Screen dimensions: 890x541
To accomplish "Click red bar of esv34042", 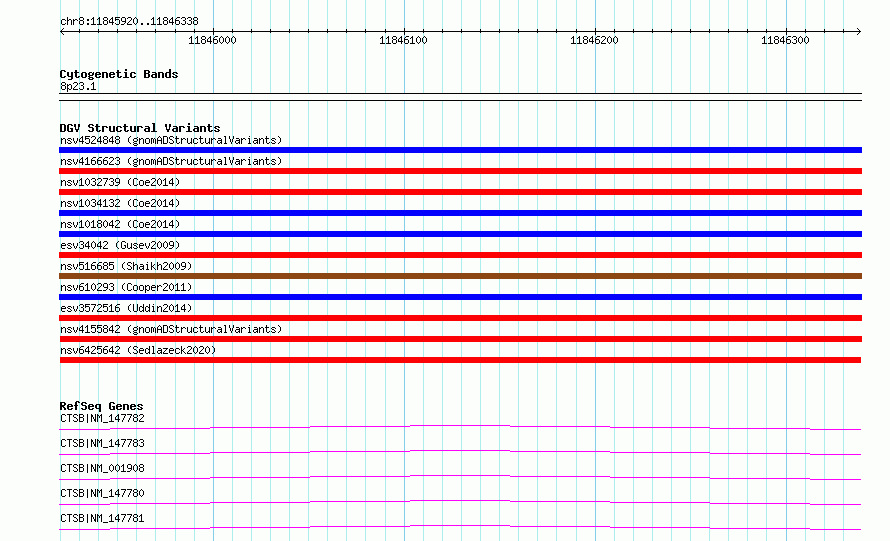I will tap(460, 255).
